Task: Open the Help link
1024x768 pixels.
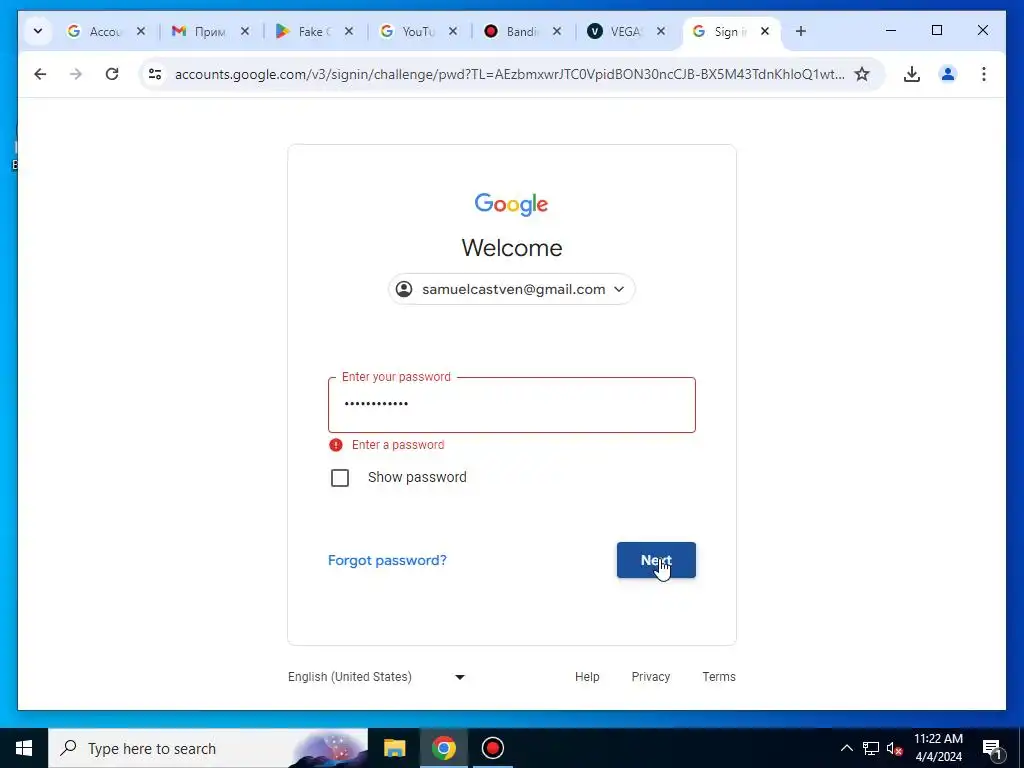Action: [587, 677]
